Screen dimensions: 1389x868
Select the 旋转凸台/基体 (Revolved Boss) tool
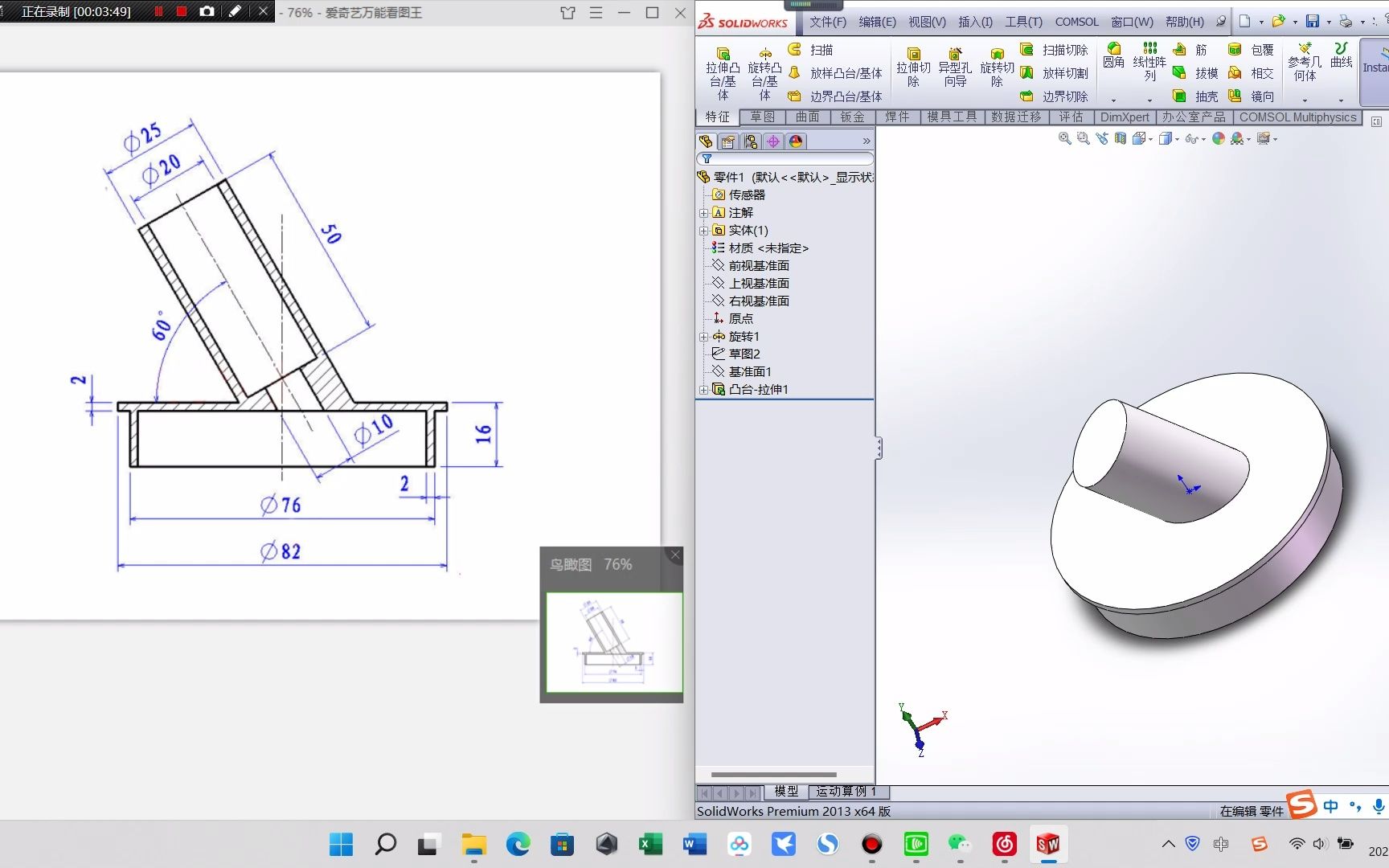[764, 71]
